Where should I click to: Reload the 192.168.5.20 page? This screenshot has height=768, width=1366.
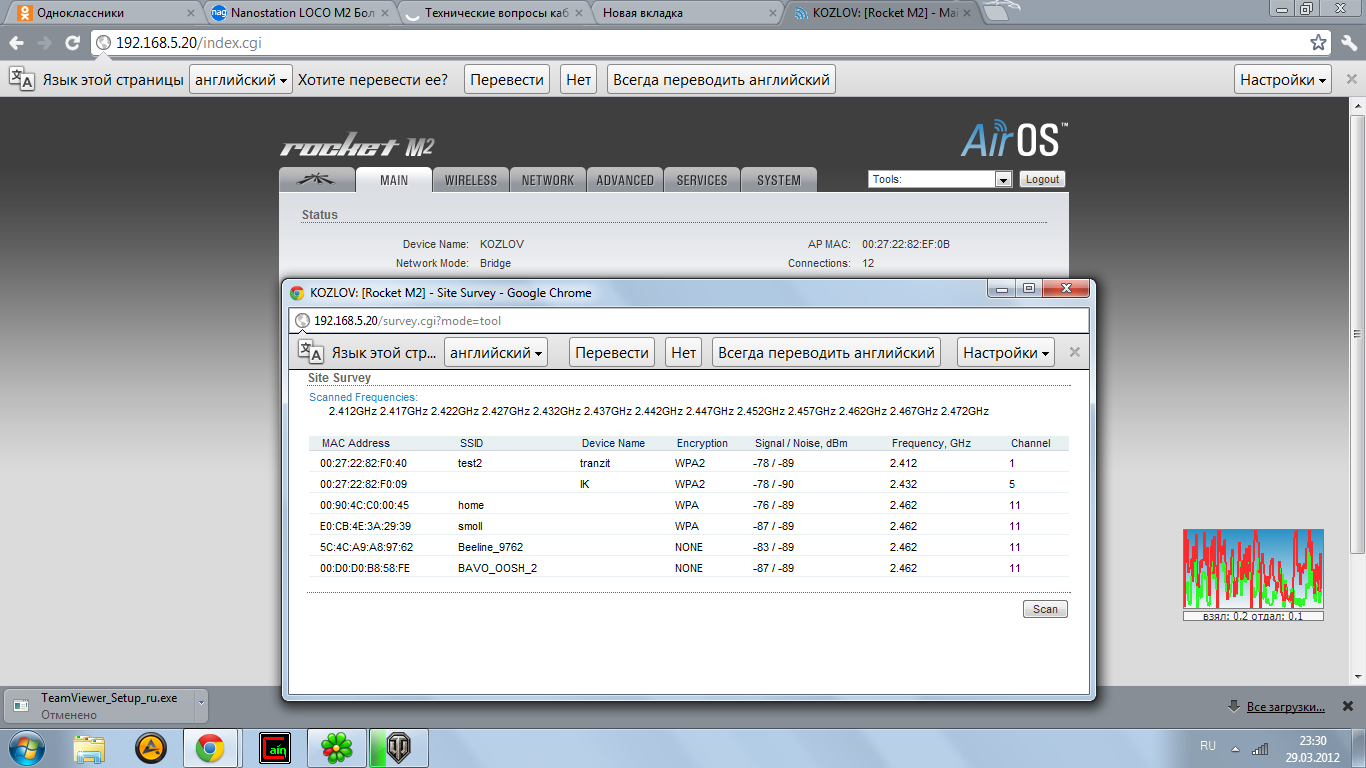point(72,43)
